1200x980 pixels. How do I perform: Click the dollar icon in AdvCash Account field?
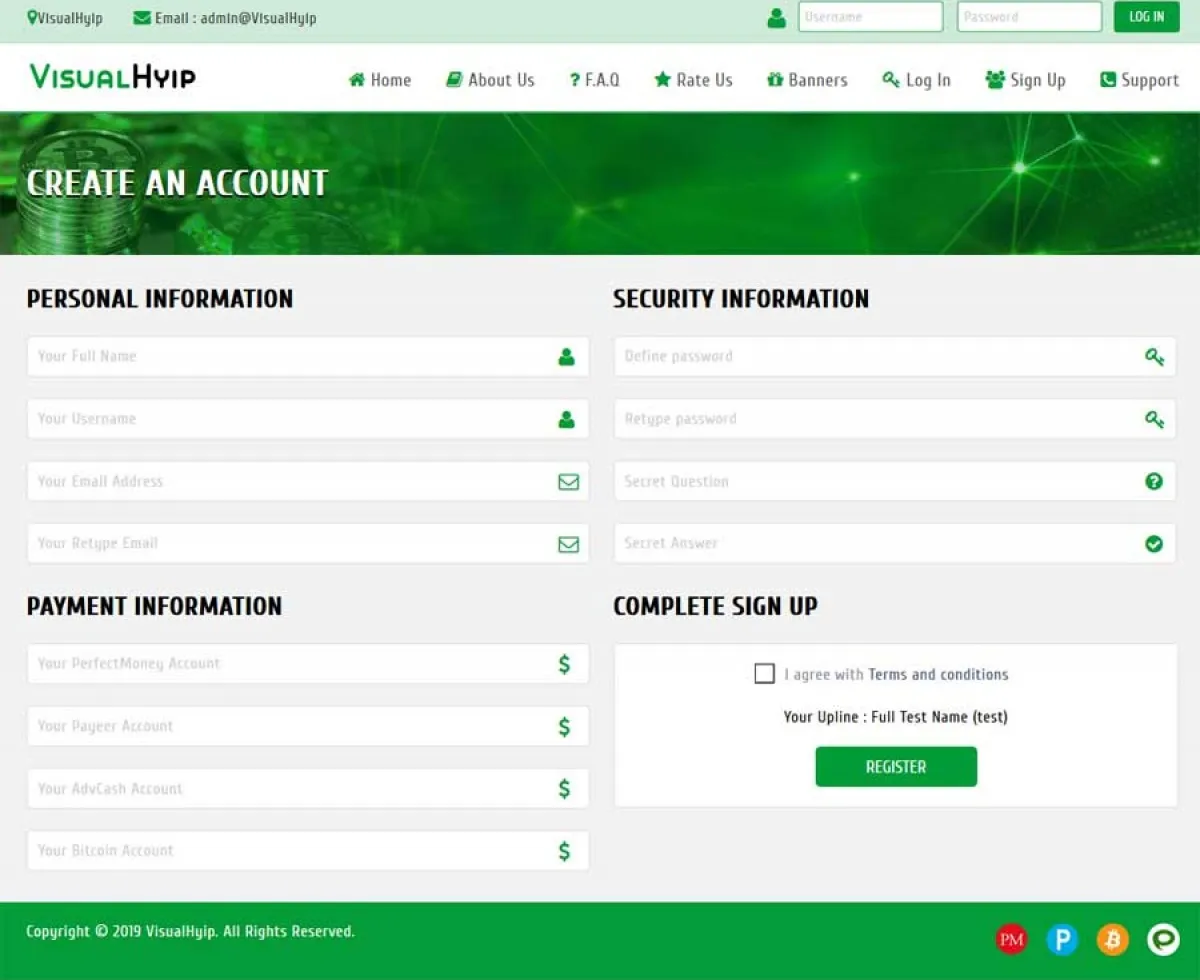564,789
